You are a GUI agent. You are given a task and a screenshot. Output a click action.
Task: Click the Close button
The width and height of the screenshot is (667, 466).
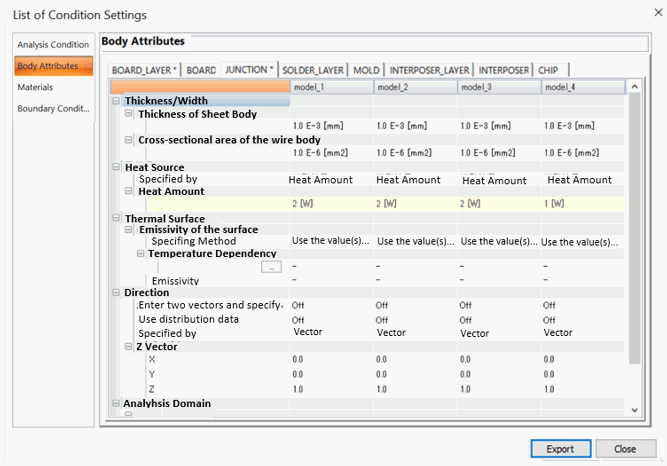click(x=625, y=449)
